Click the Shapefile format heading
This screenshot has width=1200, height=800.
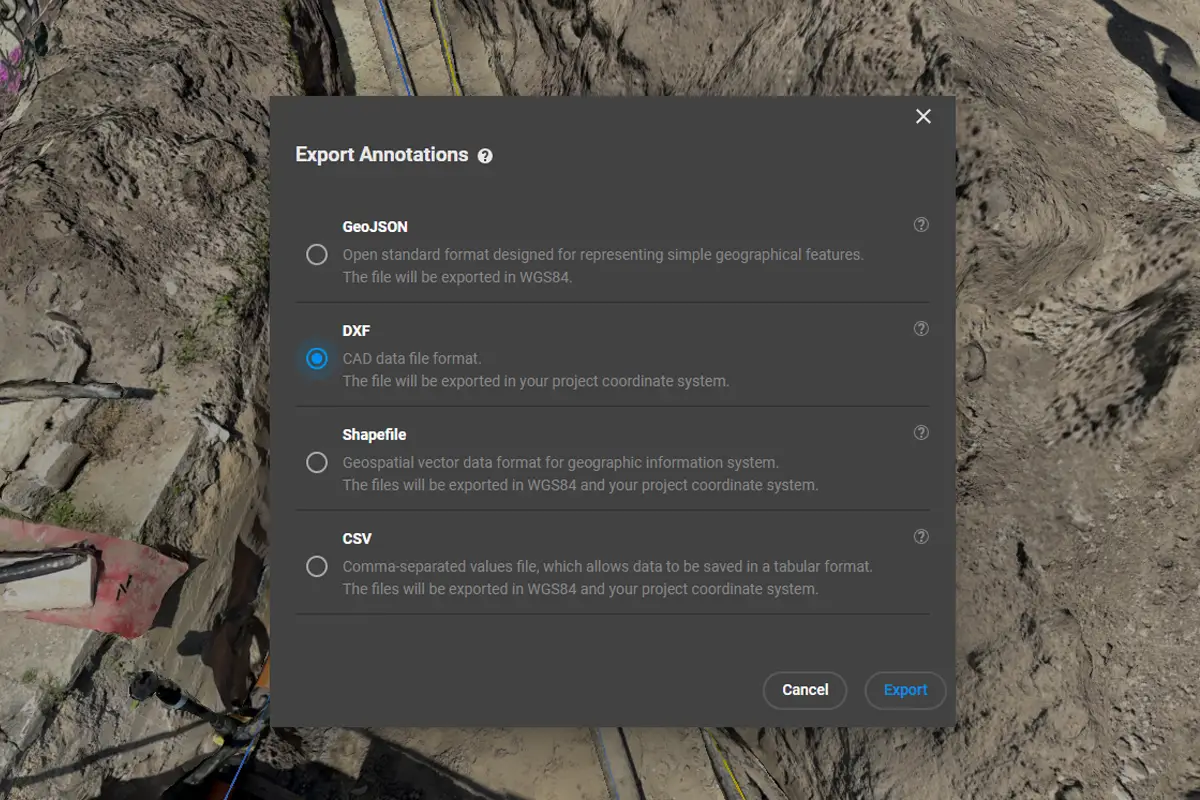coord(374,435)
